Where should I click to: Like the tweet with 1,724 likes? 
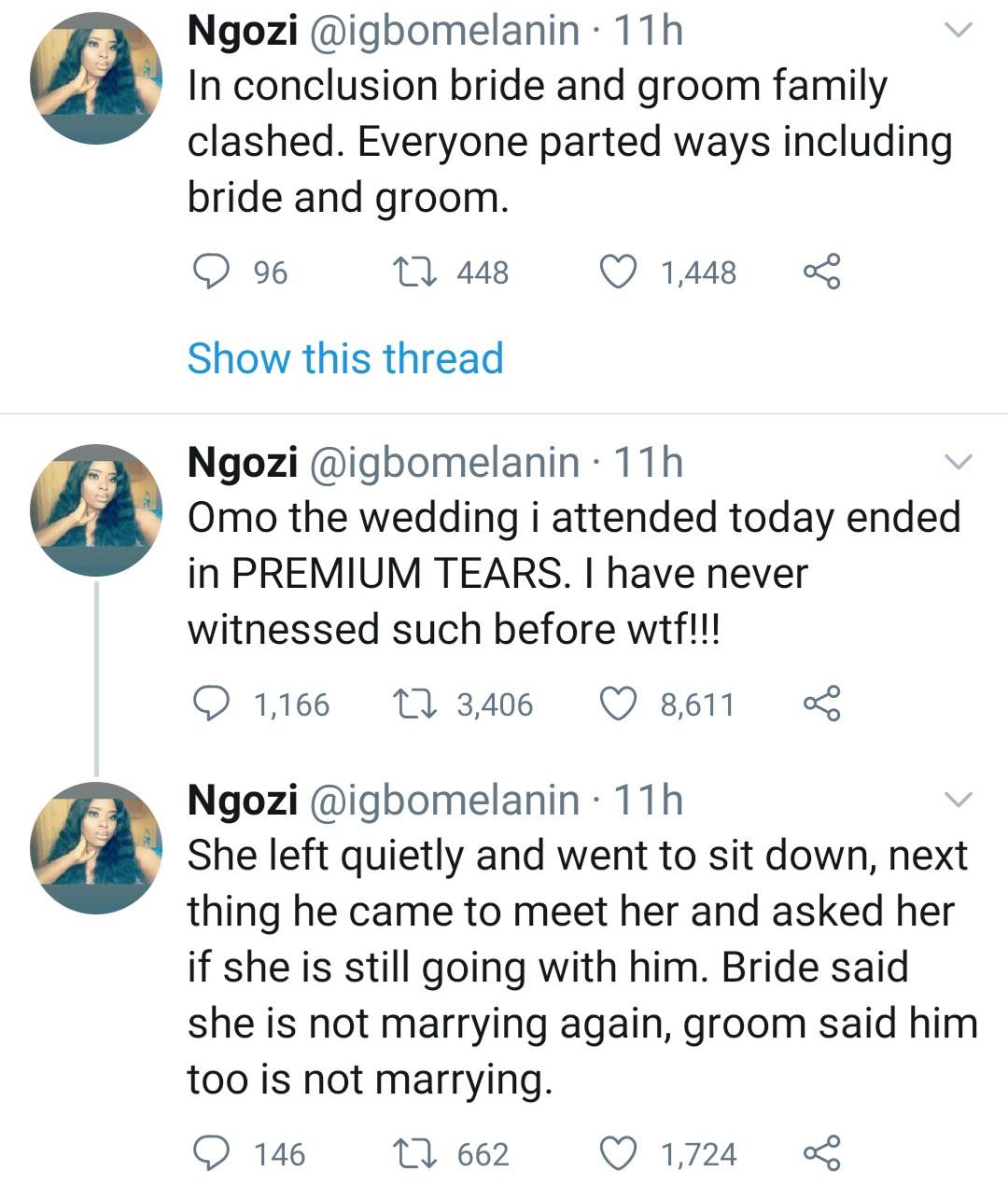(617, 1154)
